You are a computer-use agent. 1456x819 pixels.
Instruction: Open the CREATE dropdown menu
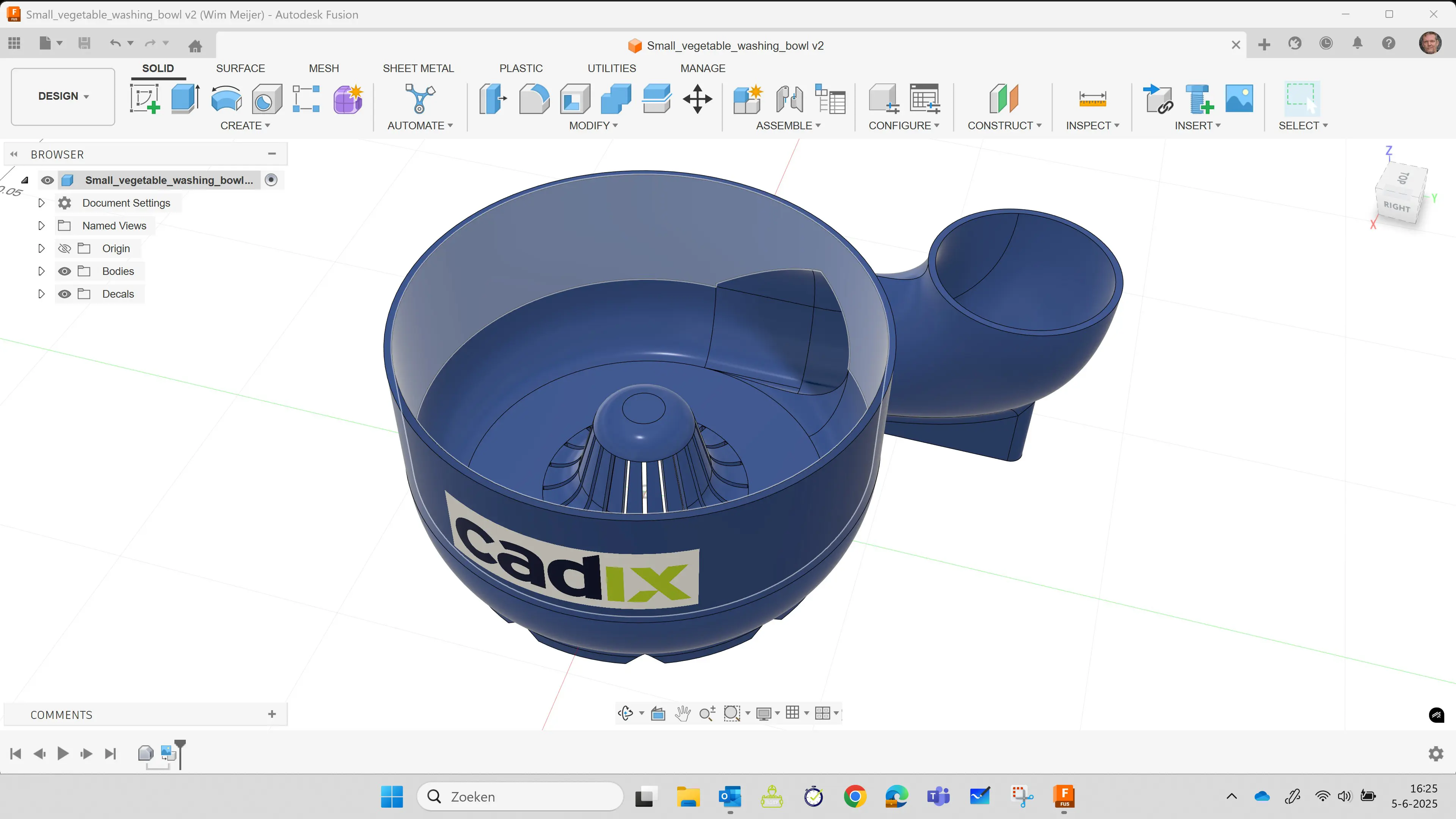(245, 126)
